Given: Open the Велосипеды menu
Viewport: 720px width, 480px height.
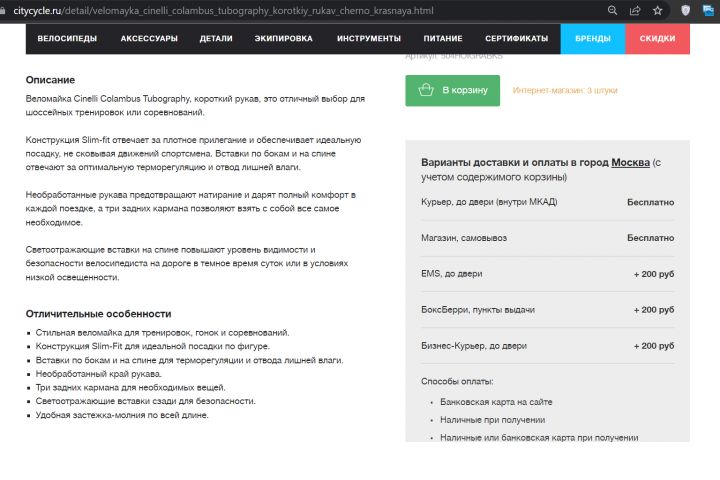Looking at the screenshot, I should point(67,38).
